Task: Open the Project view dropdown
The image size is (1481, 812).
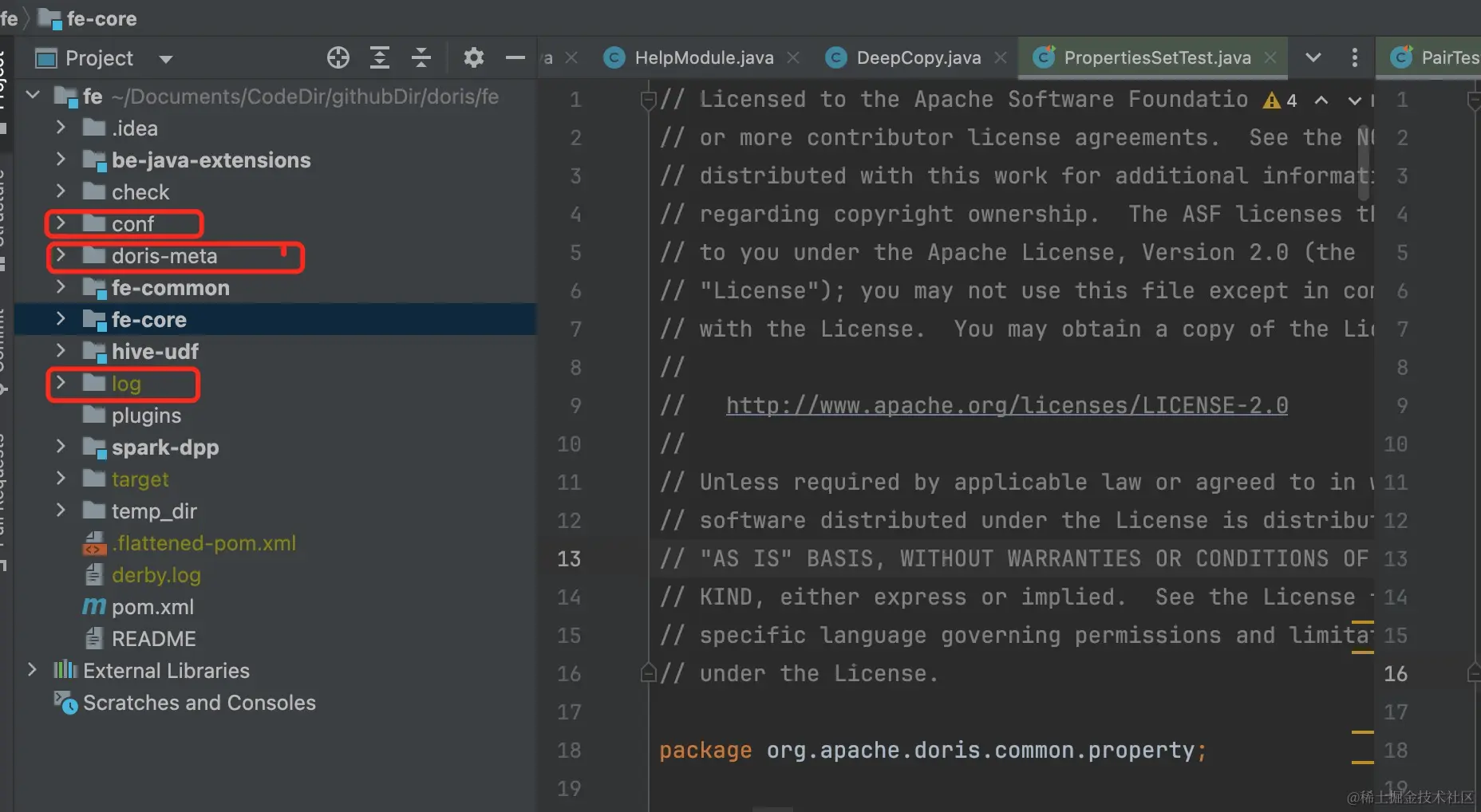Action: pos(166,59)
